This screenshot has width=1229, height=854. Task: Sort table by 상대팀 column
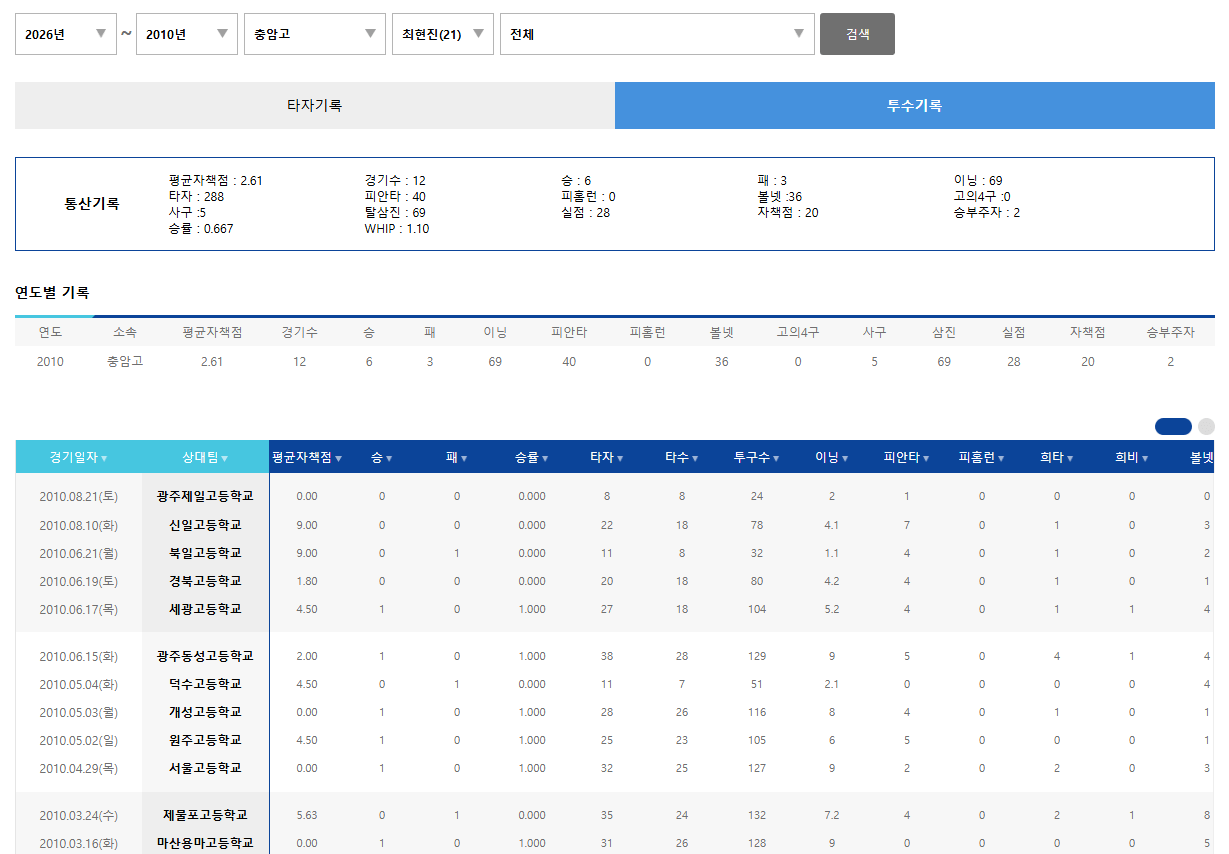click(x=205, y=457)
